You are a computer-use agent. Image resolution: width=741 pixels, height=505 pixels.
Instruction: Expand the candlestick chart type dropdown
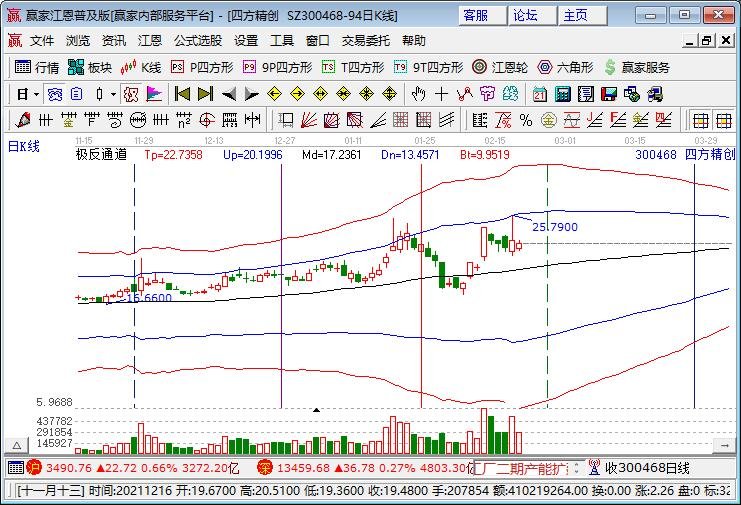[x=113, y=94]
